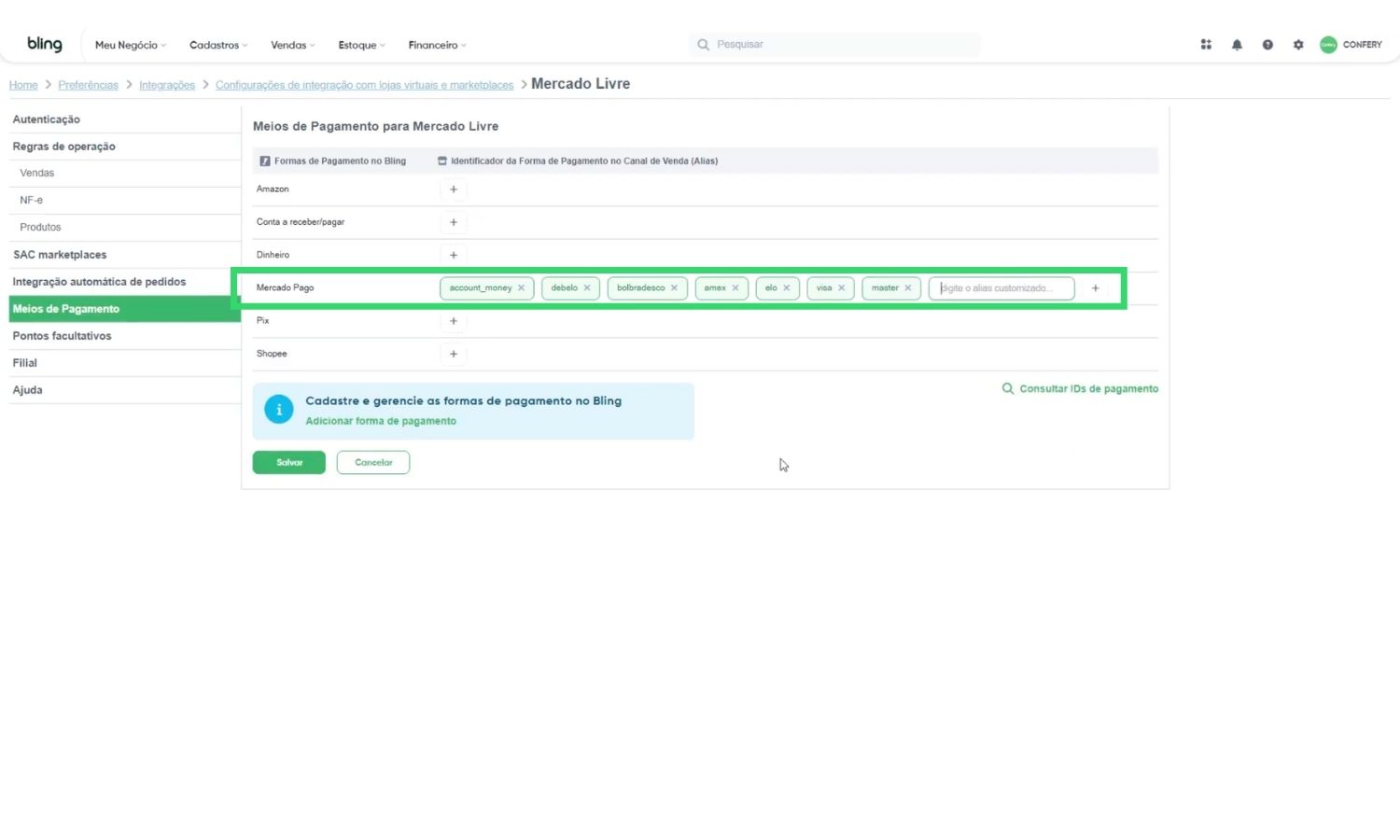Expand the Estoque menu

pyautogui.click(x=361, y=45)
